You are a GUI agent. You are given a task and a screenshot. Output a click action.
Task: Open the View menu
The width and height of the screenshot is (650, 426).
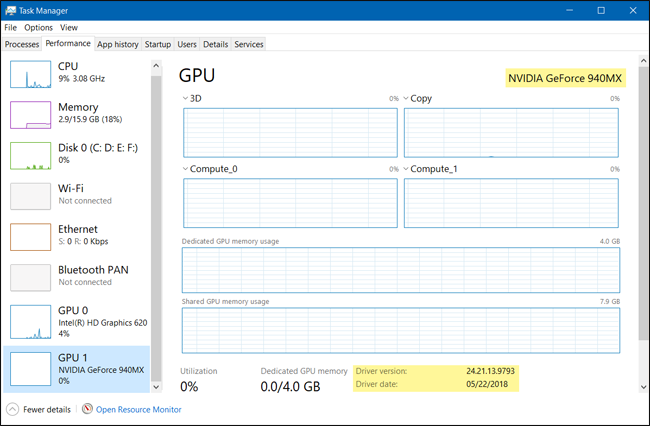(69, 27)
